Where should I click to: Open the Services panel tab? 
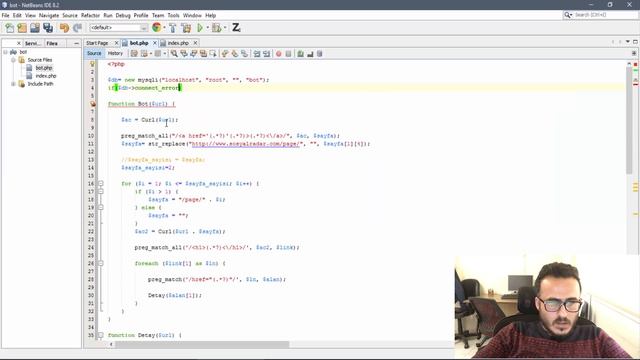tap(33, 43)
